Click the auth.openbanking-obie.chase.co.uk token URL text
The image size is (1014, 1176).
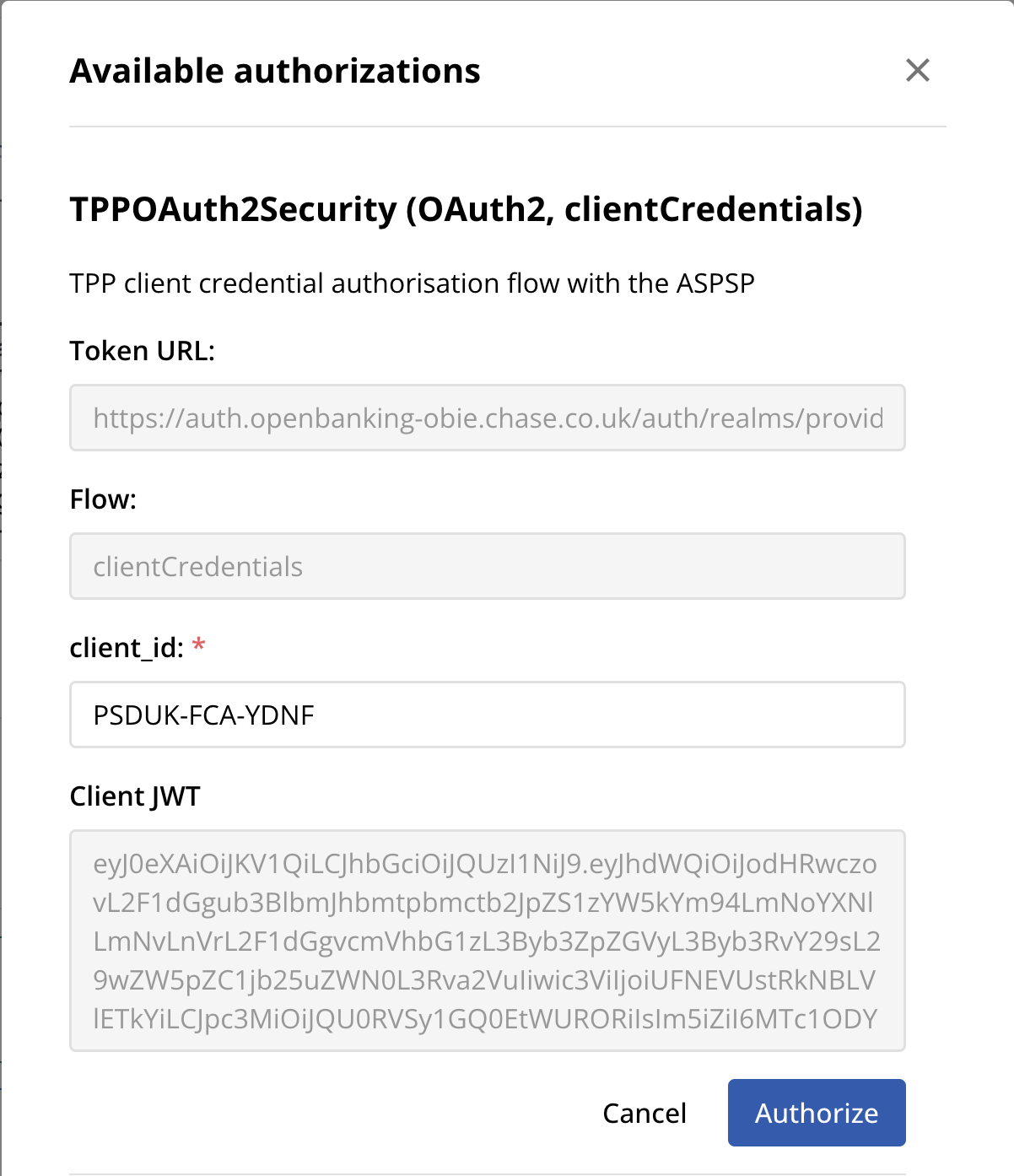489,418
